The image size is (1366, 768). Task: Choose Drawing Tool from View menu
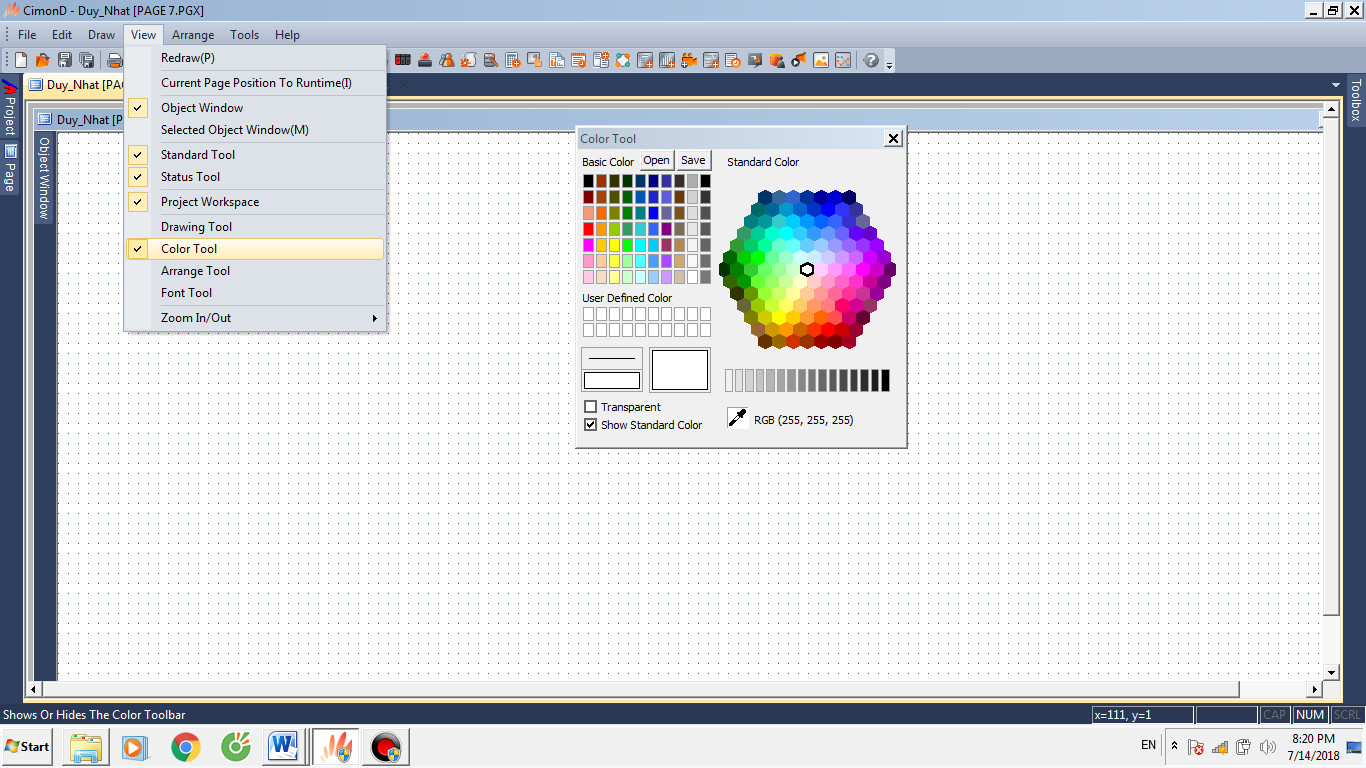pyautogui.click(x=196, y=227)
